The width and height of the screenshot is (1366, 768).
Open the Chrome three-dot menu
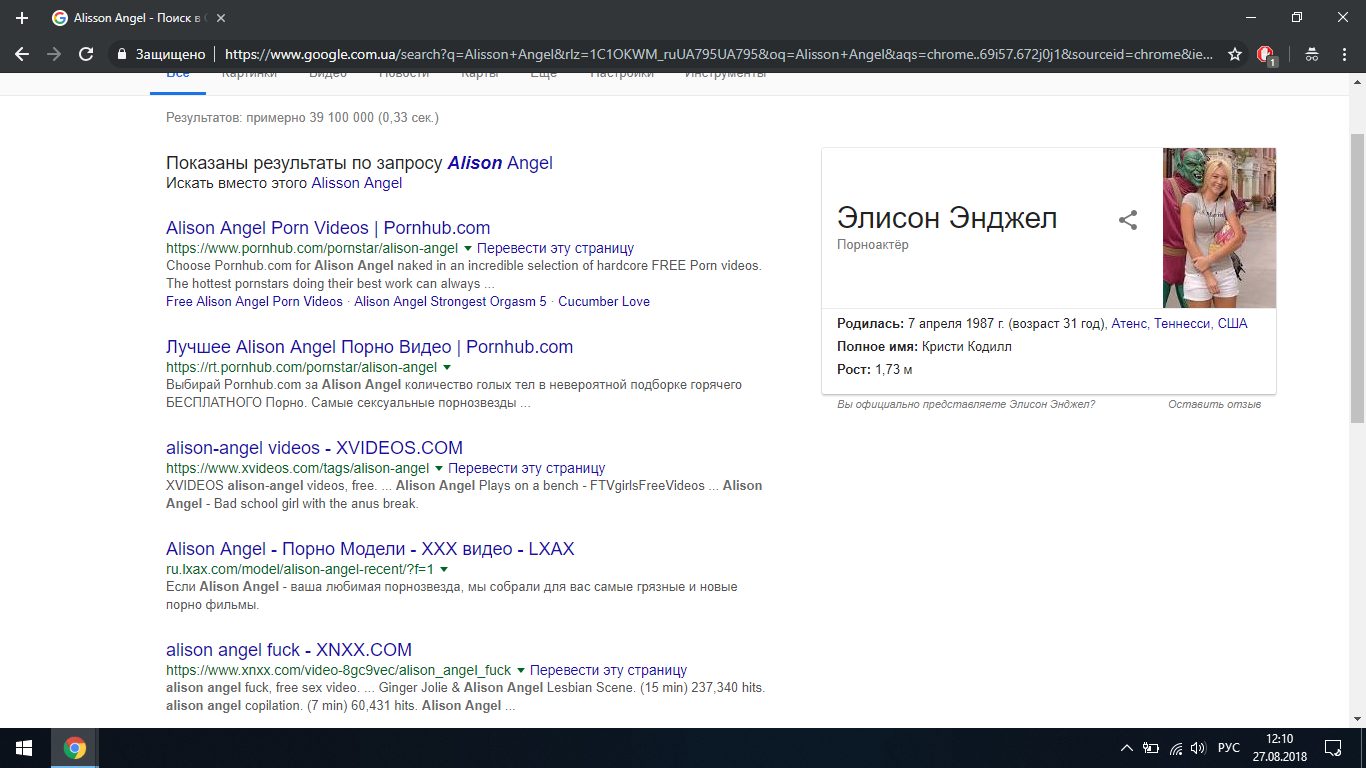pos(1345,54)
